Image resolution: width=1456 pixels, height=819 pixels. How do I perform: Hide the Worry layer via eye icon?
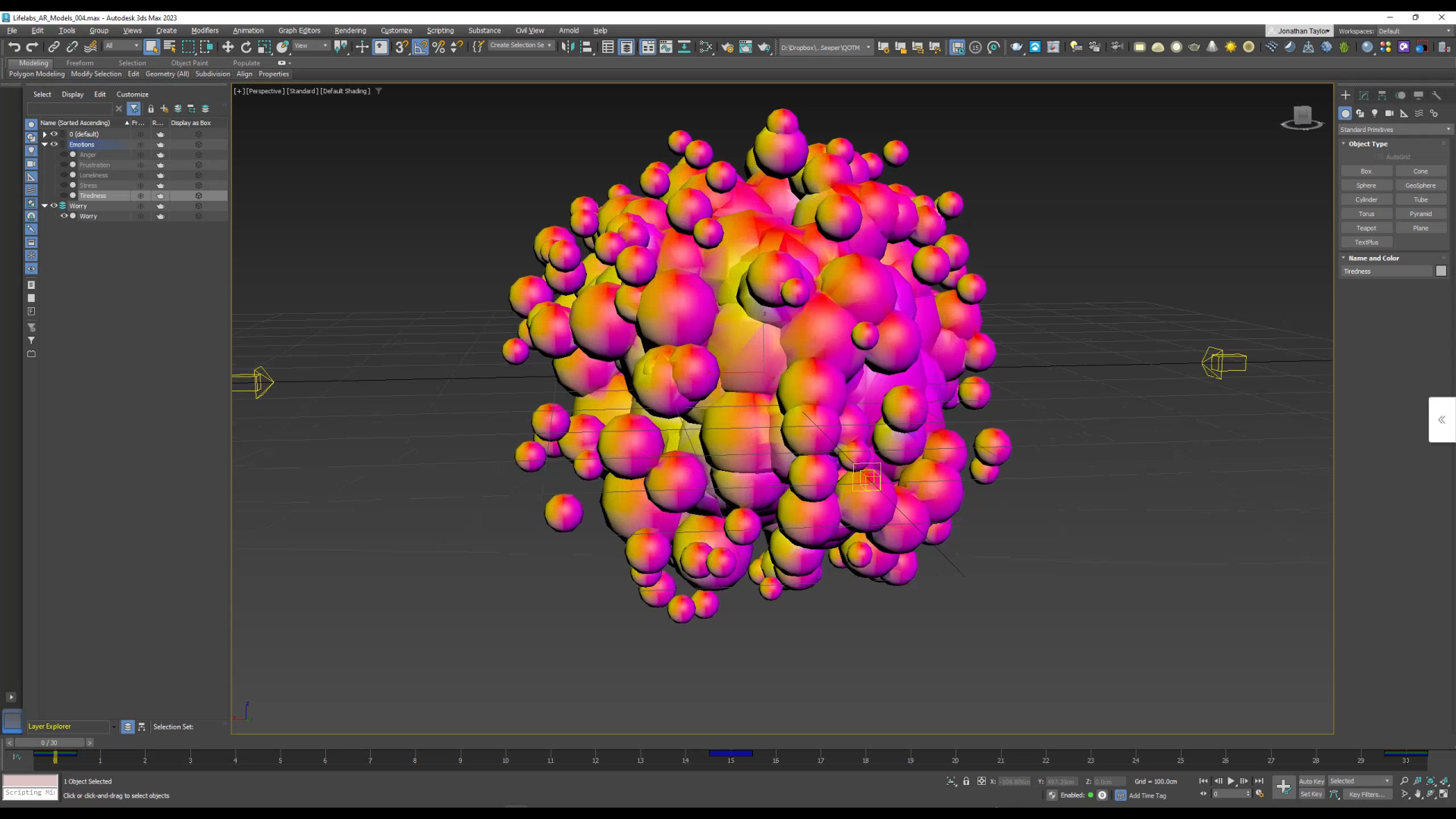pos(54,206)
